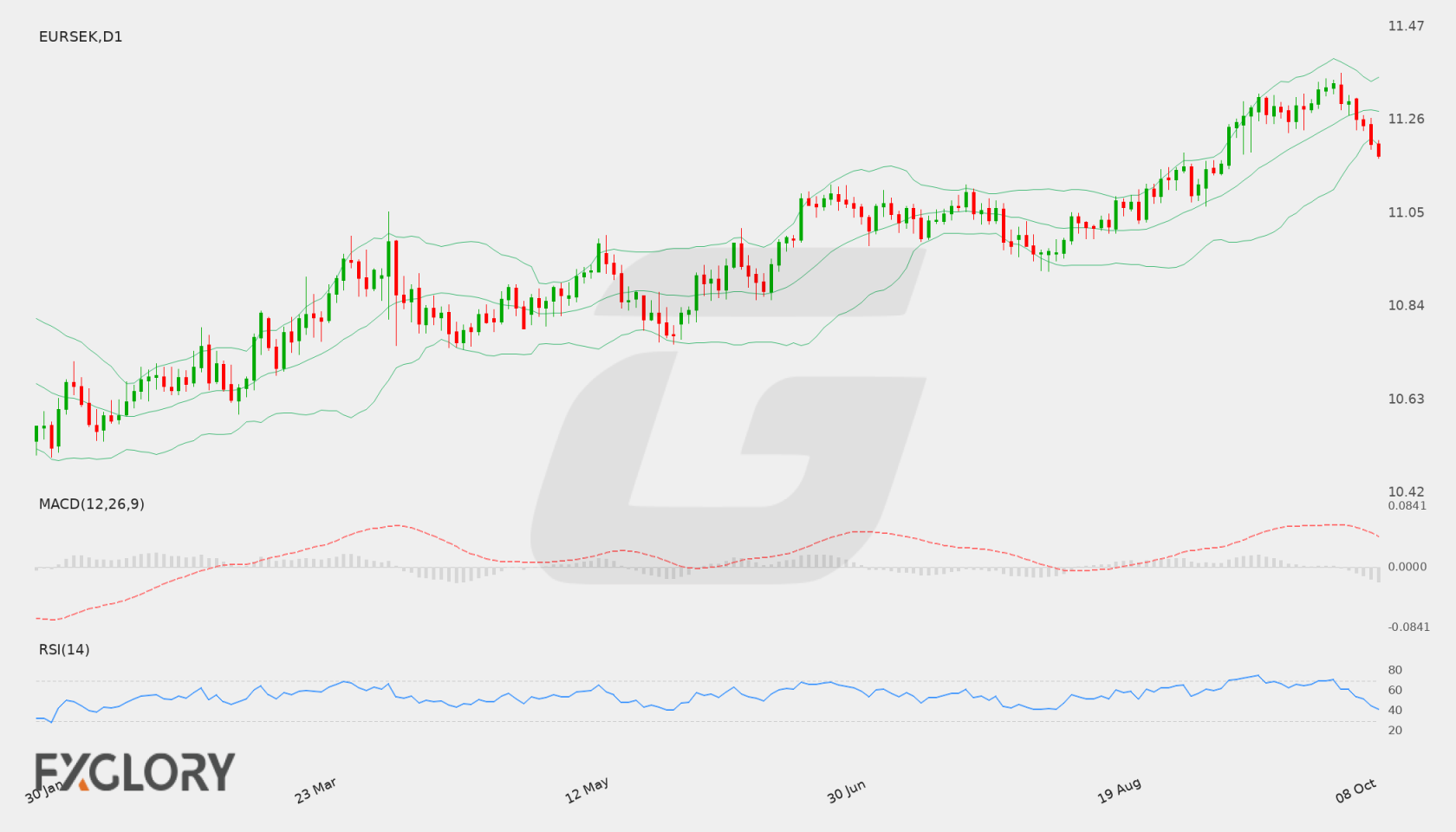Select the 11.47 price axis label
Screen dimensions: 1456x832
(1406, 26)
